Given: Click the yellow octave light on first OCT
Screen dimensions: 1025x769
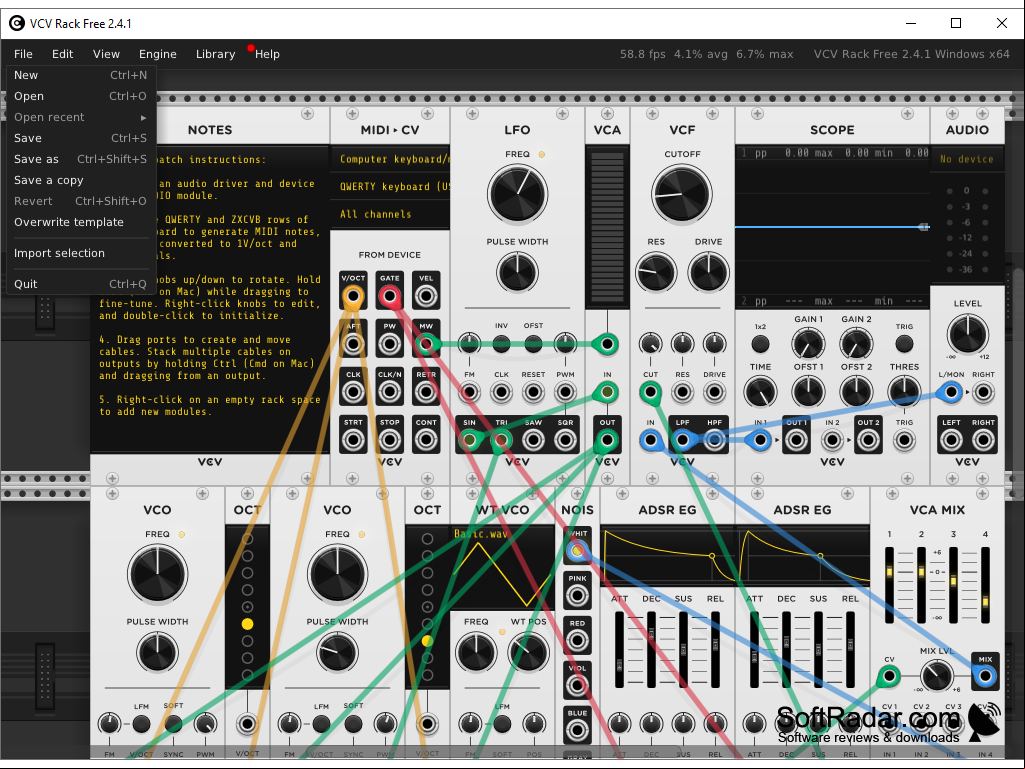Looking at the screenshot, I should [247, 624].
